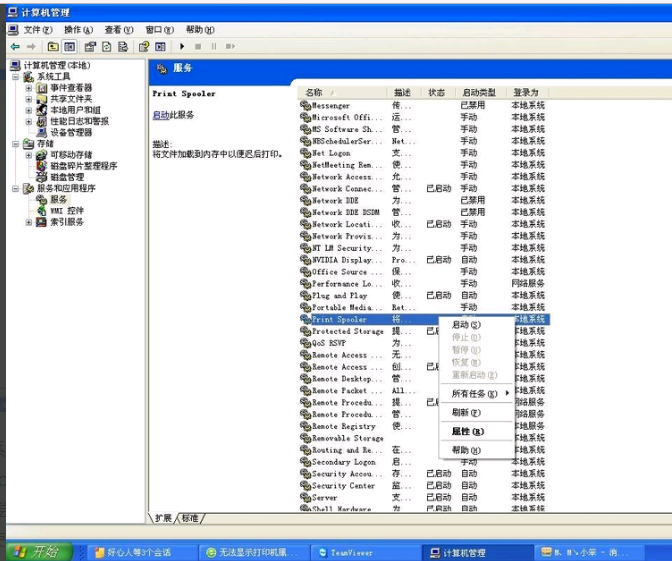672x561 pixels.
Task: Expand the 本地用户和组 node
Action: pos(29,110)
